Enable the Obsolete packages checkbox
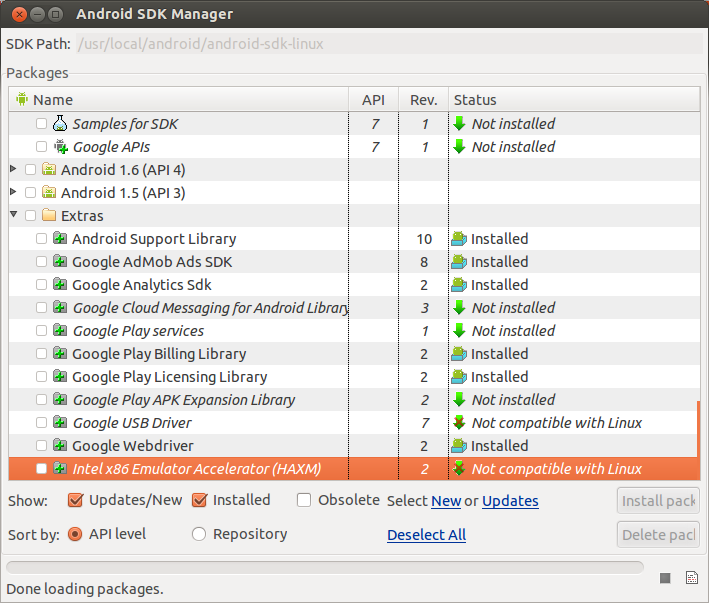The height and width of the screenshot is (603, 709). pyautogui.click(x=304, y=500)
